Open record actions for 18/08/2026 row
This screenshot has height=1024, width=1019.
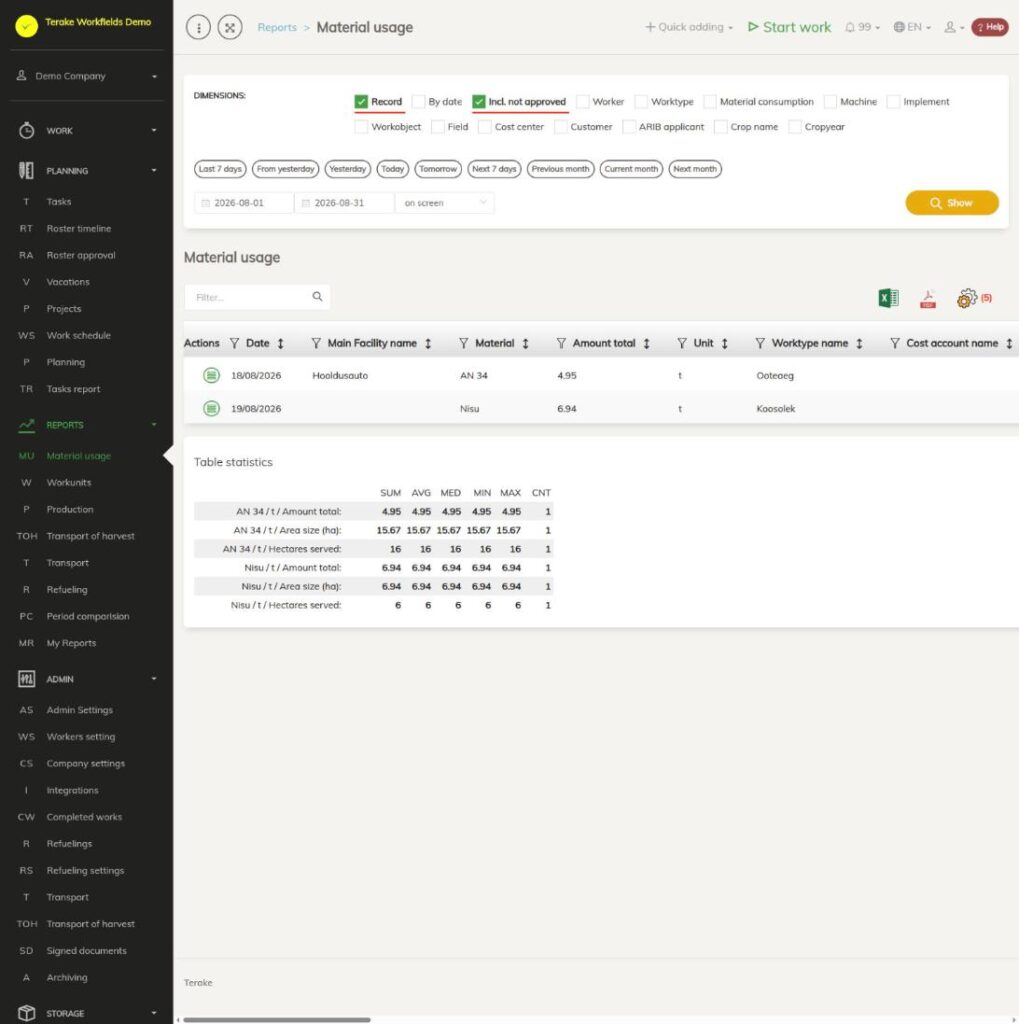point(211,376)
